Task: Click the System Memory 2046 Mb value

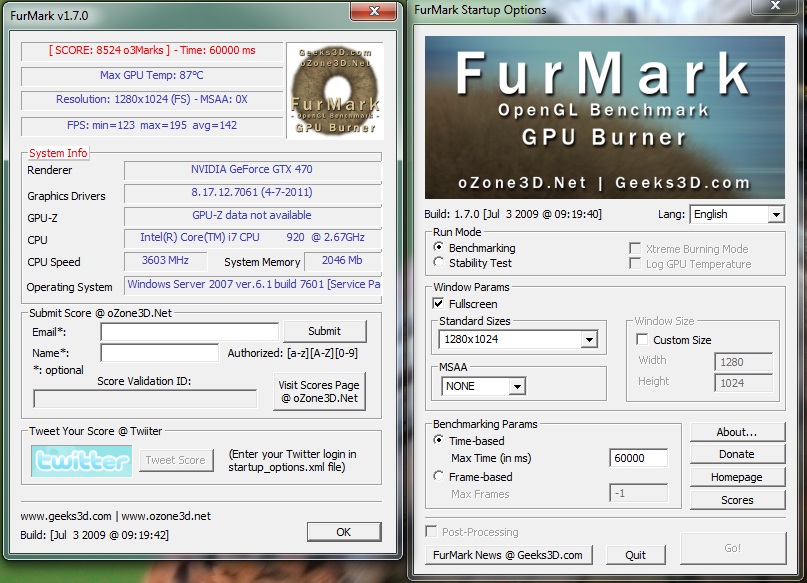Action: pos(342,260)
